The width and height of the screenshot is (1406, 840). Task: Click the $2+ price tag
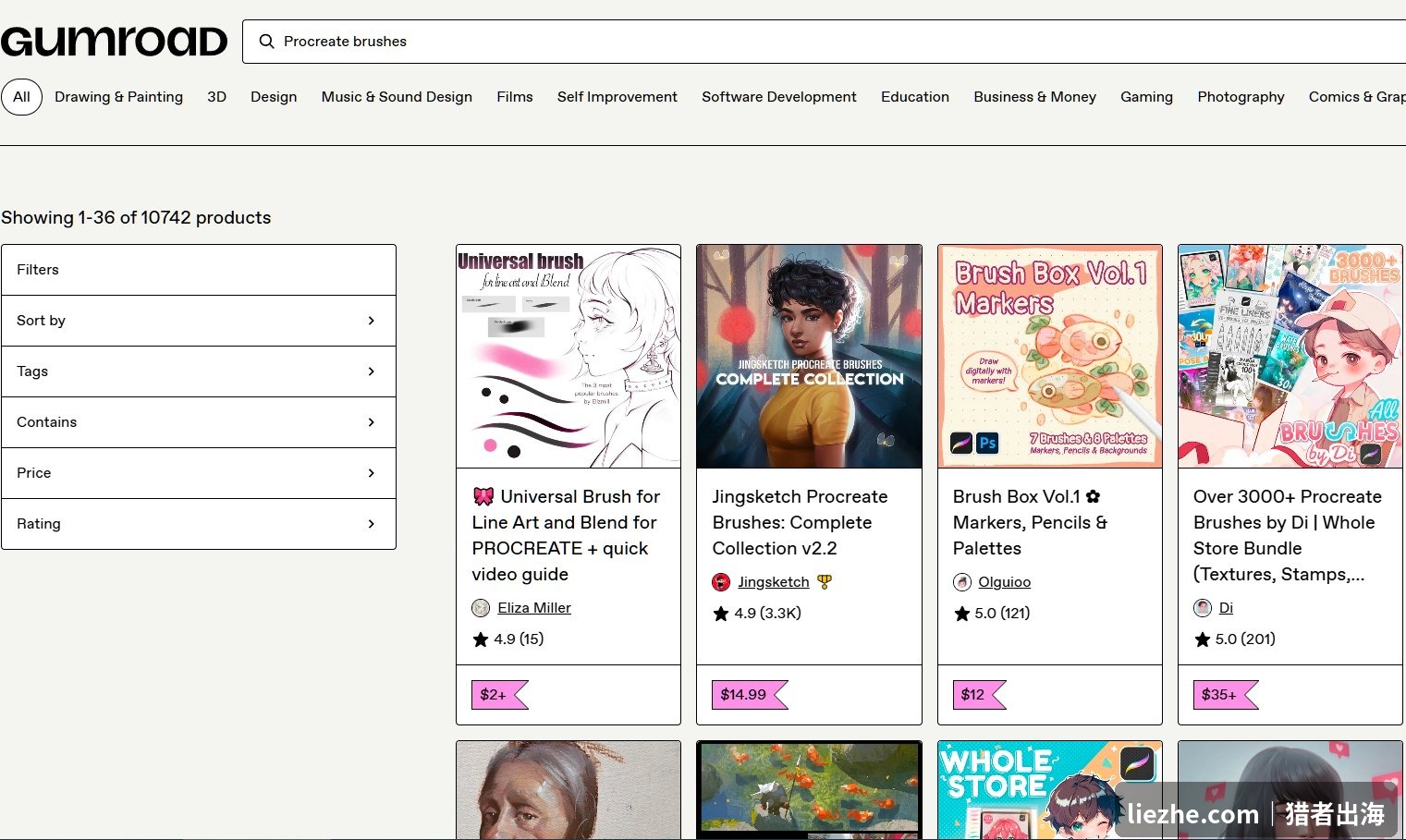coord(500,695)
